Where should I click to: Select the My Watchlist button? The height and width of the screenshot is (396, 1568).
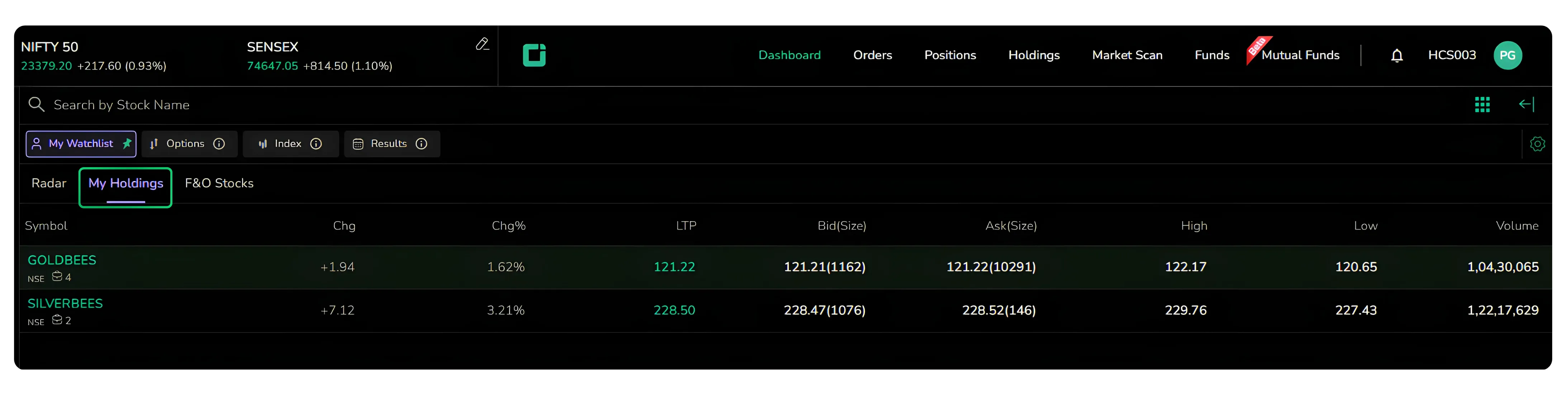[x=81, y=144]
